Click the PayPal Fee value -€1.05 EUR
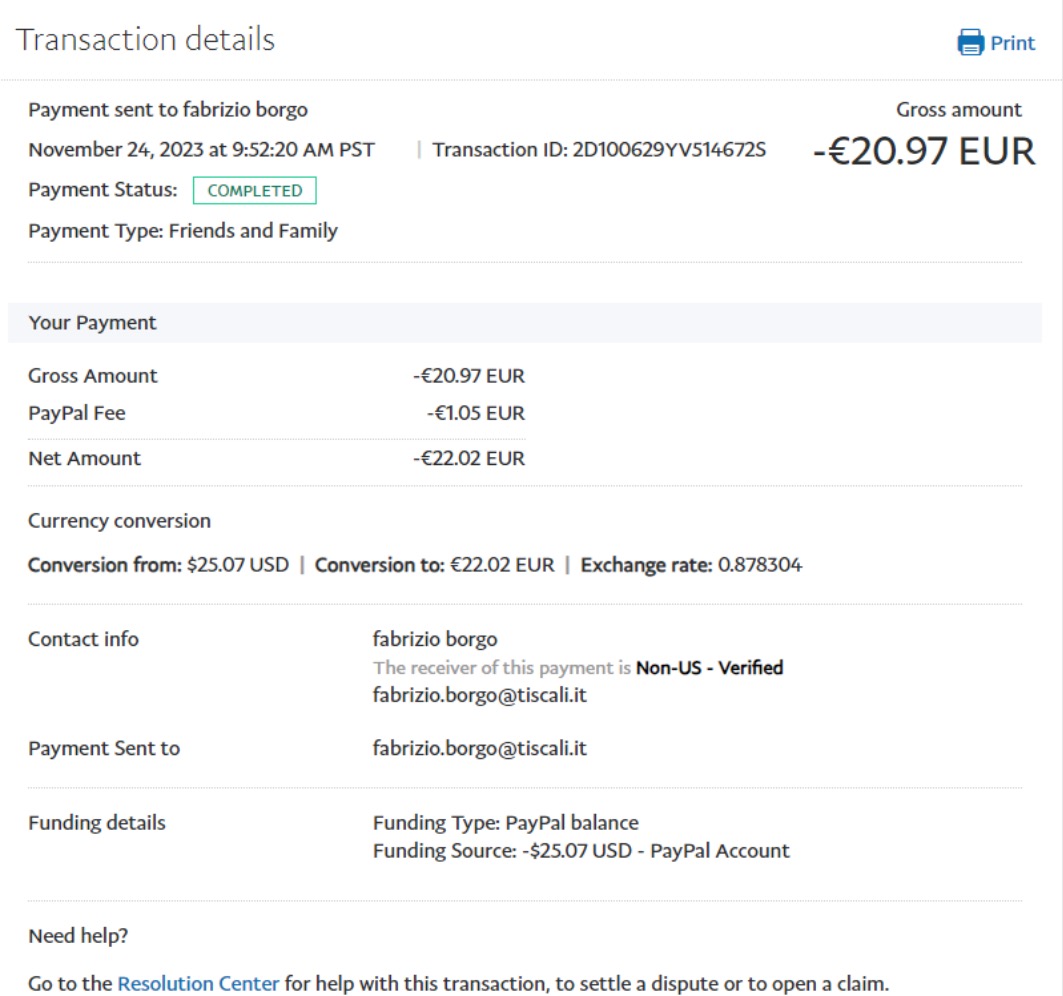Image resolution: width=1063 pixels, height=996 pixels. click(475, 413)
